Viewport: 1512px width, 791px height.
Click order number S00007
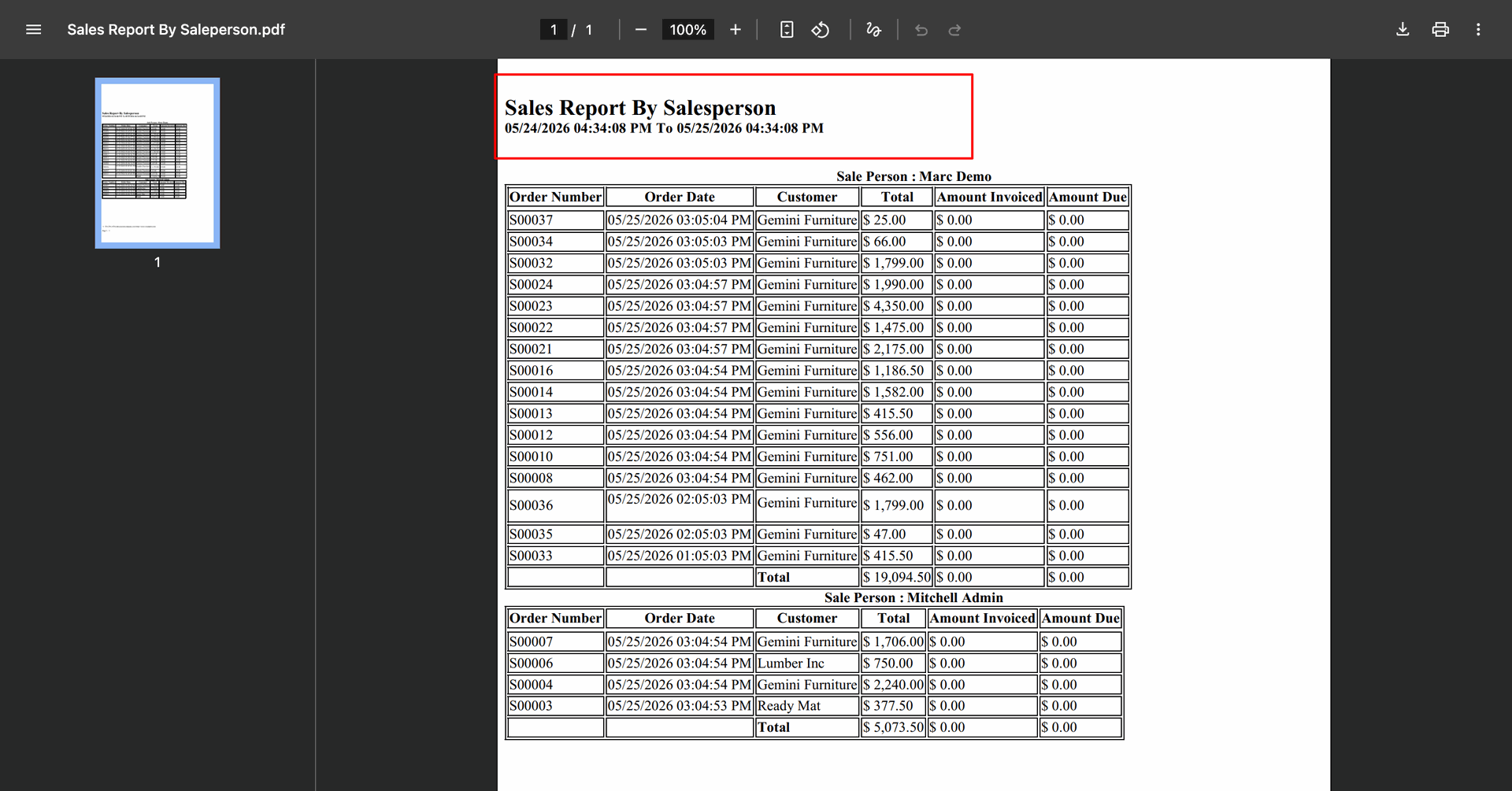click(532, 642)
